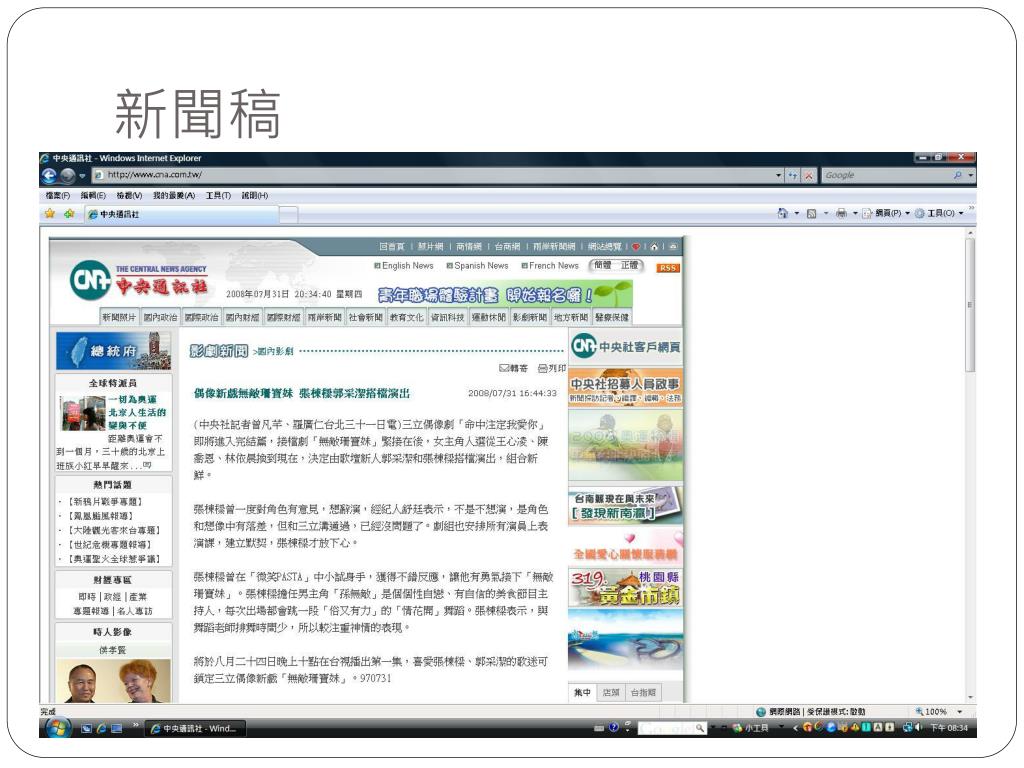Select the 影劇新聞 navigation tab
The width and height of the screenshot is (1024, 768).
tap(530, 317)
